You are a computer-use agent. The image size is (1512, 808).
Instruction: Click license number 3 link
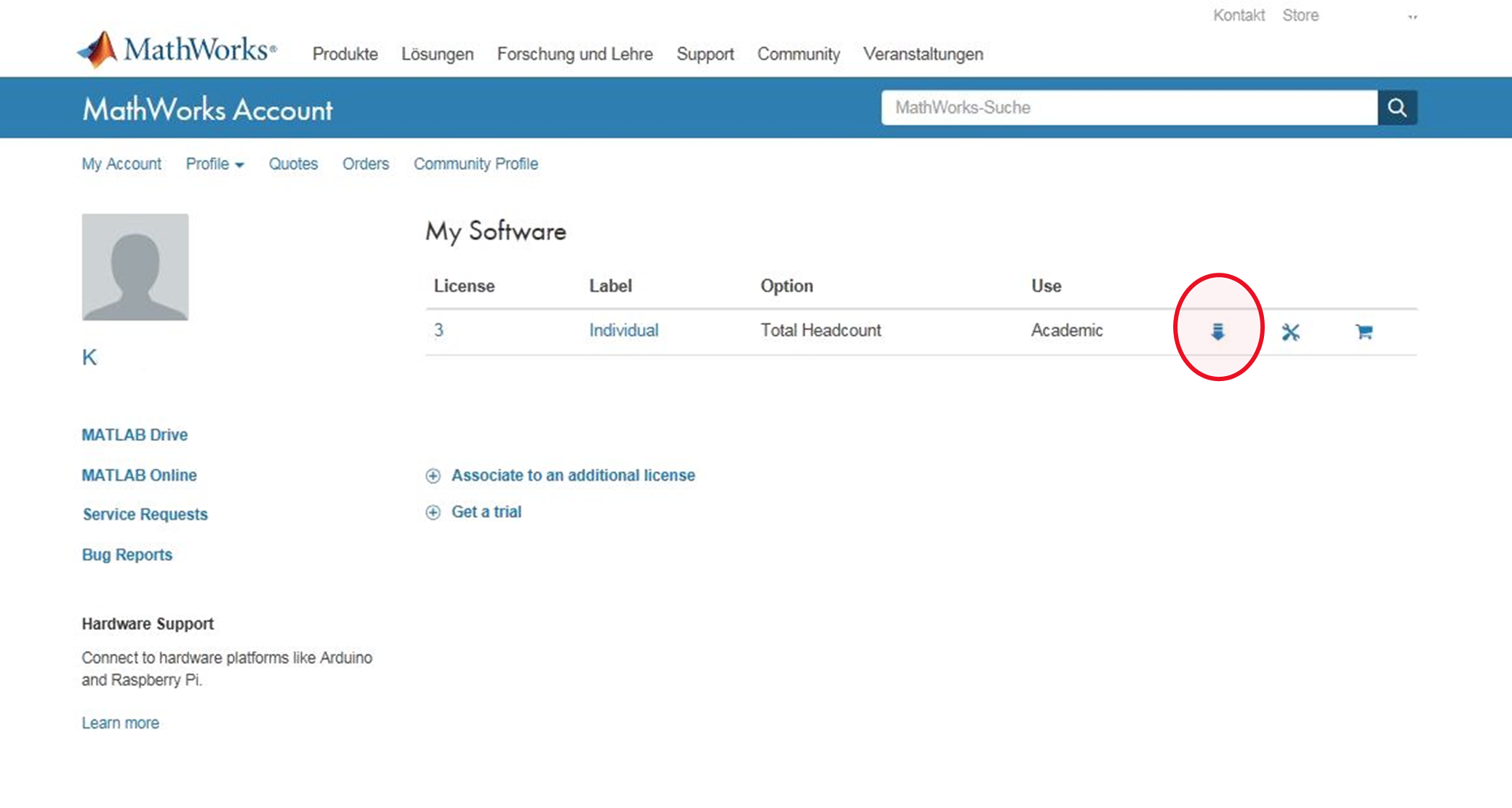438,330
